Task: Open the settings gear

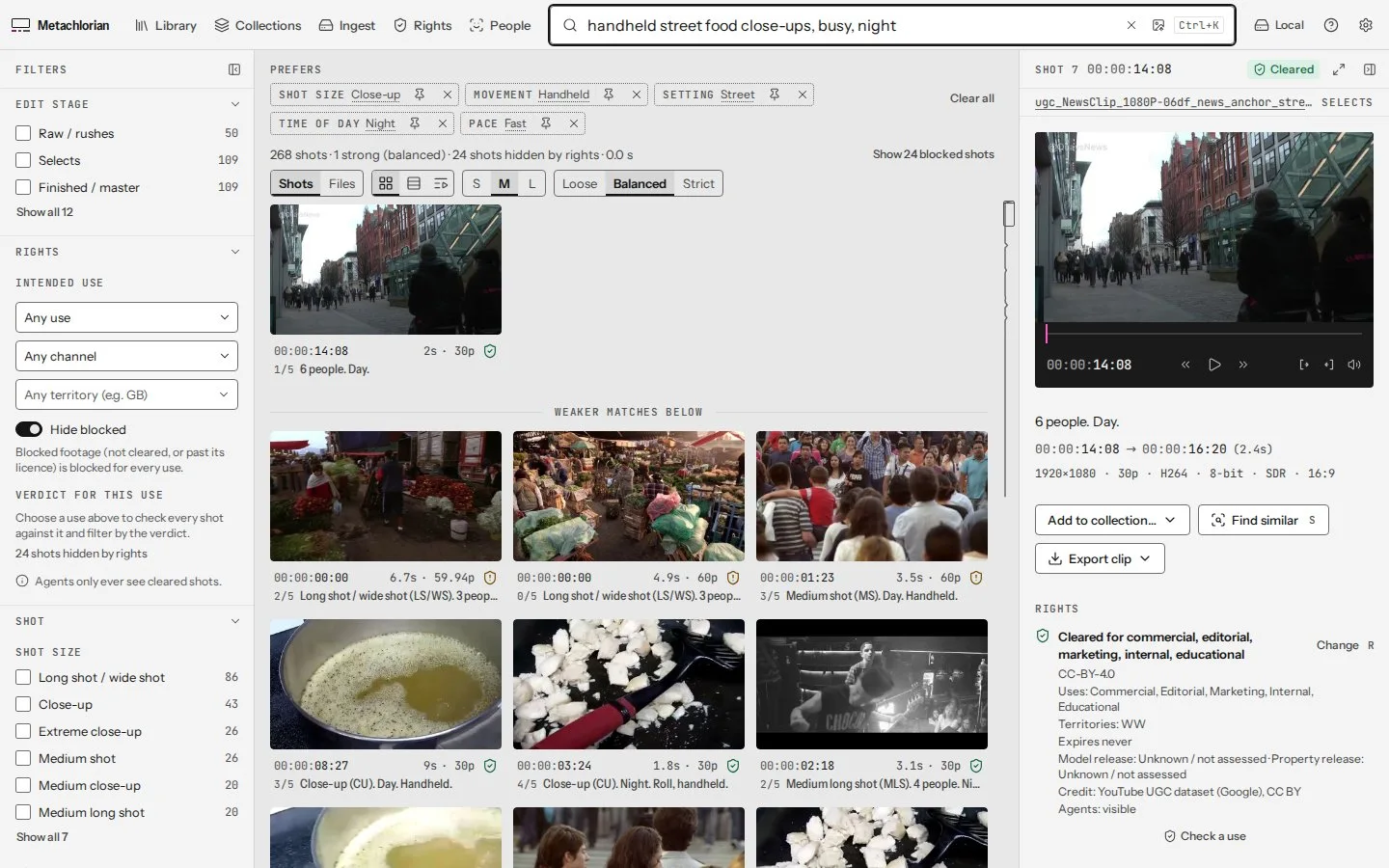Action: point(1366,25)
